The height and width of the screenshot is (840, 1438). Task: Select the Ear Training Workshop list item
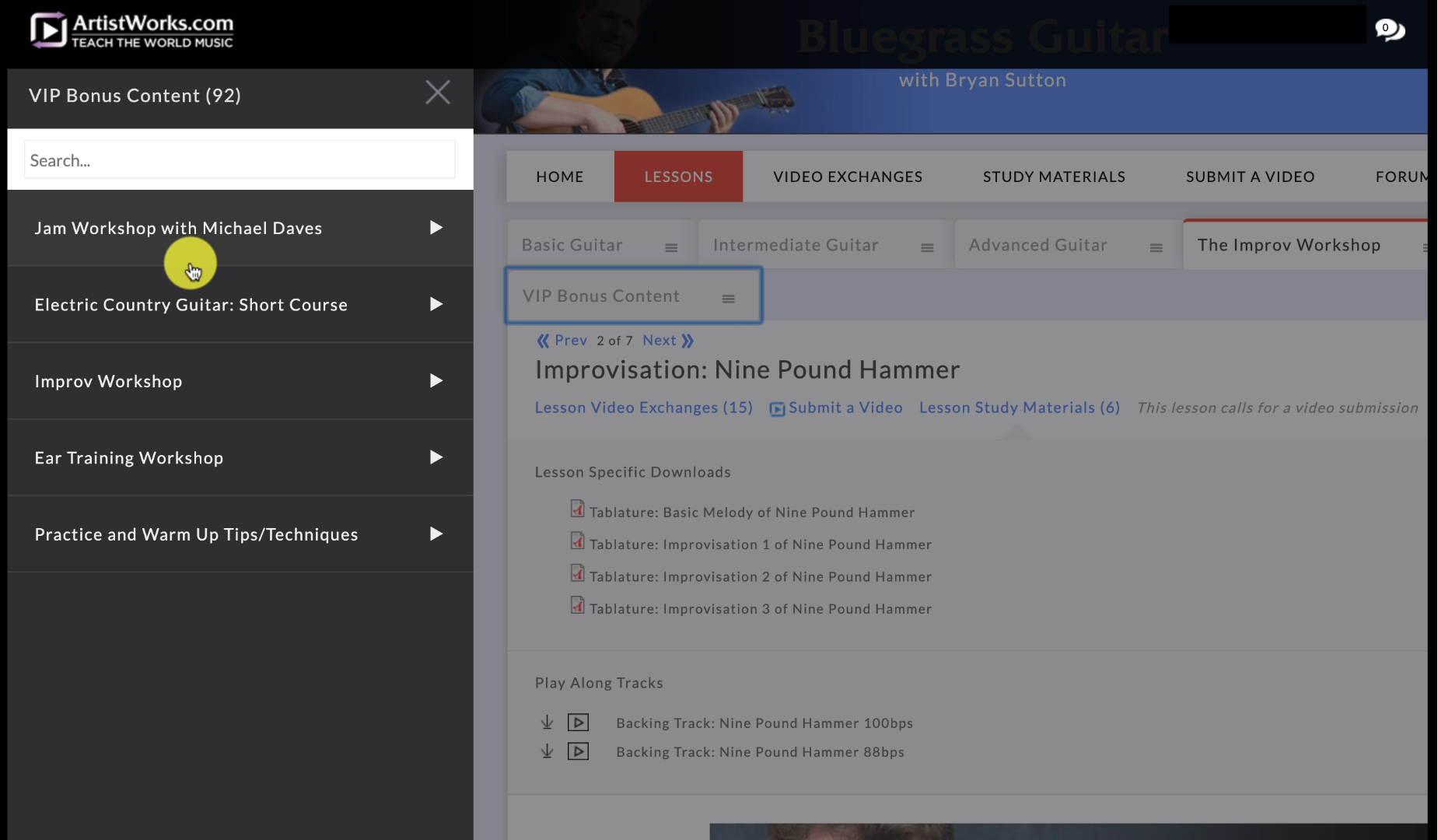click(240, 458)
